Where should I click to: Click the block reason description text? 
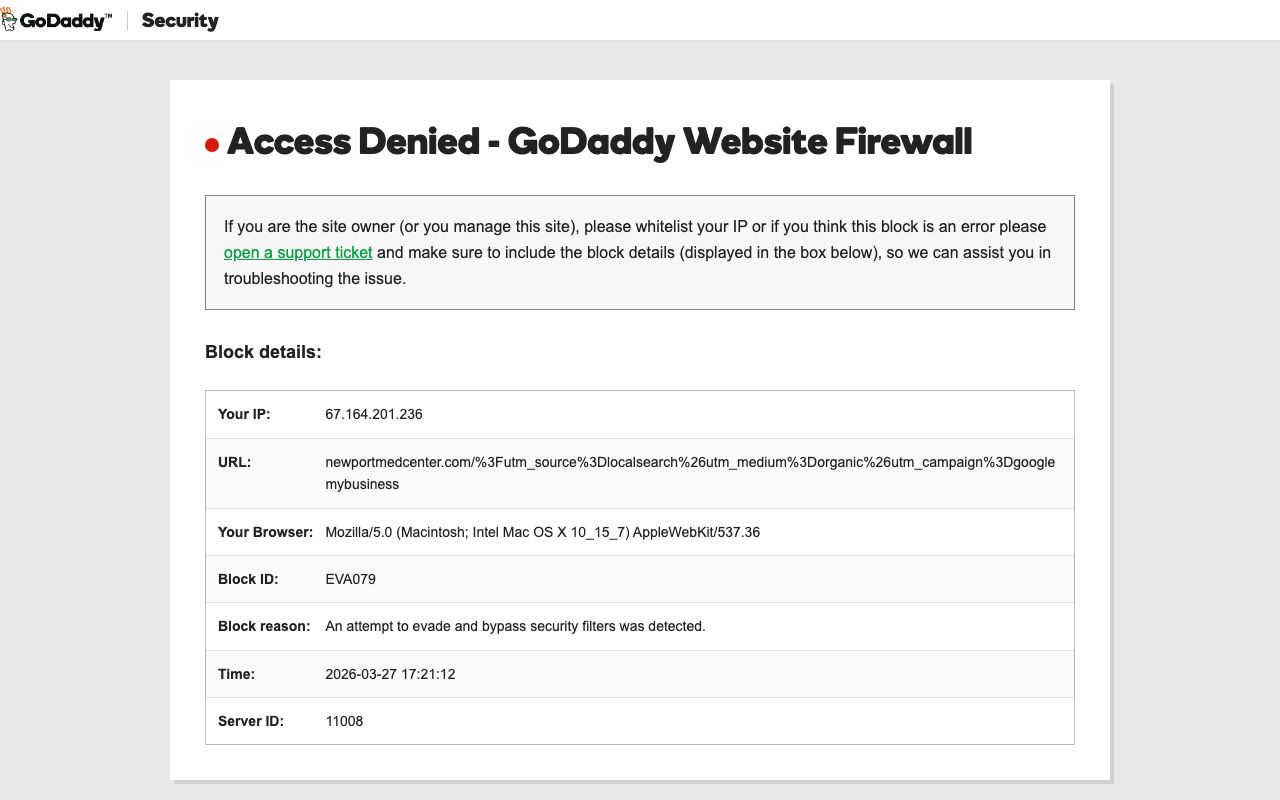tap(515, 626)
